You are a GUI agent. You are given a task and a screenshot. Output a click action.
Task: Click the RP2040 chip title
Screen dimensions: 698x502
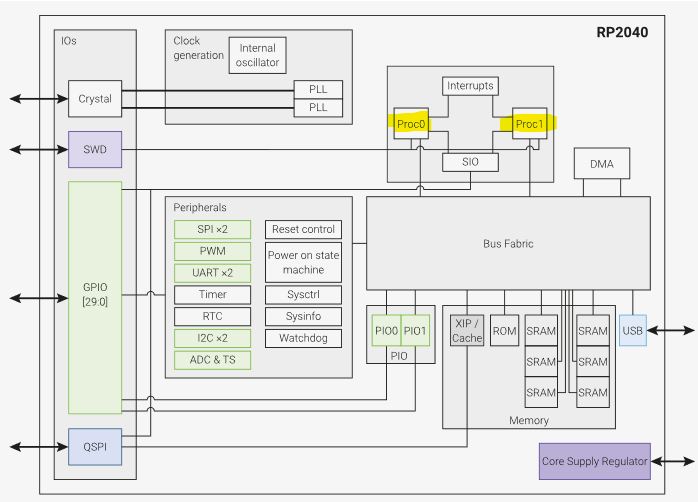(x=622, y=32)
